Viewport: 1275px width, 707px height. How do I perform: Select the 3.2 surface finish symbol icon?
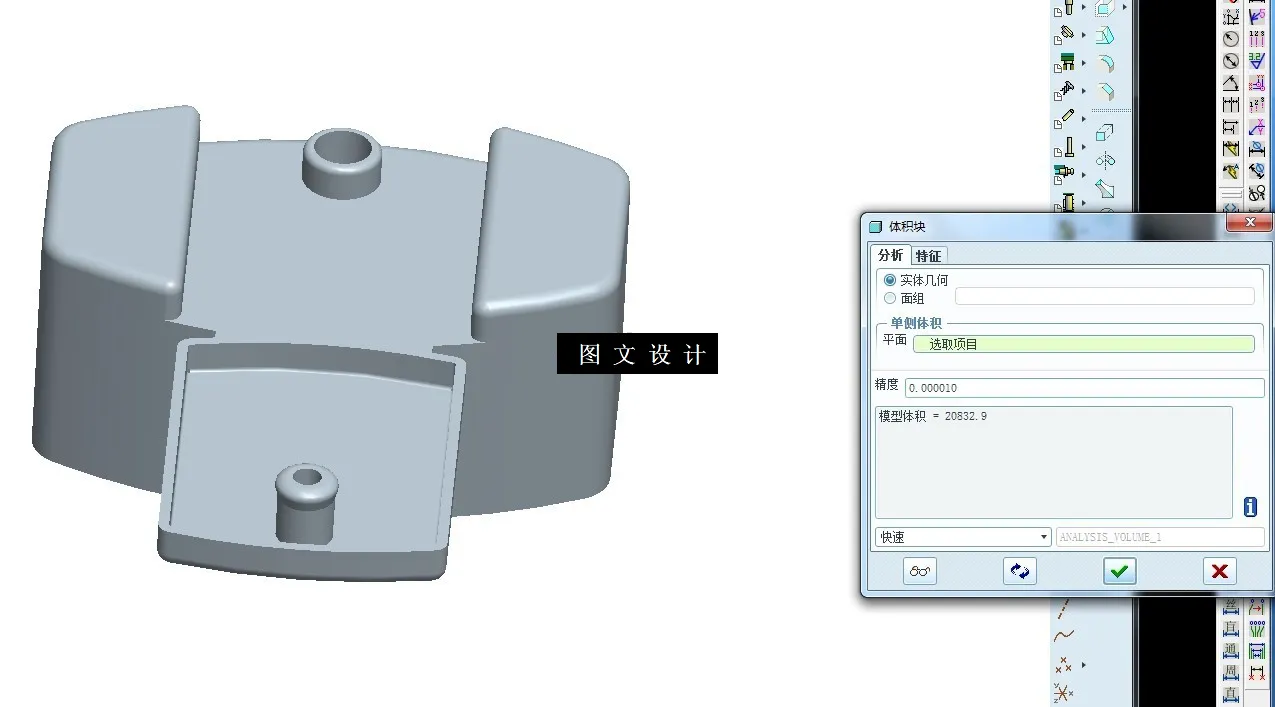pos(1256,61)
